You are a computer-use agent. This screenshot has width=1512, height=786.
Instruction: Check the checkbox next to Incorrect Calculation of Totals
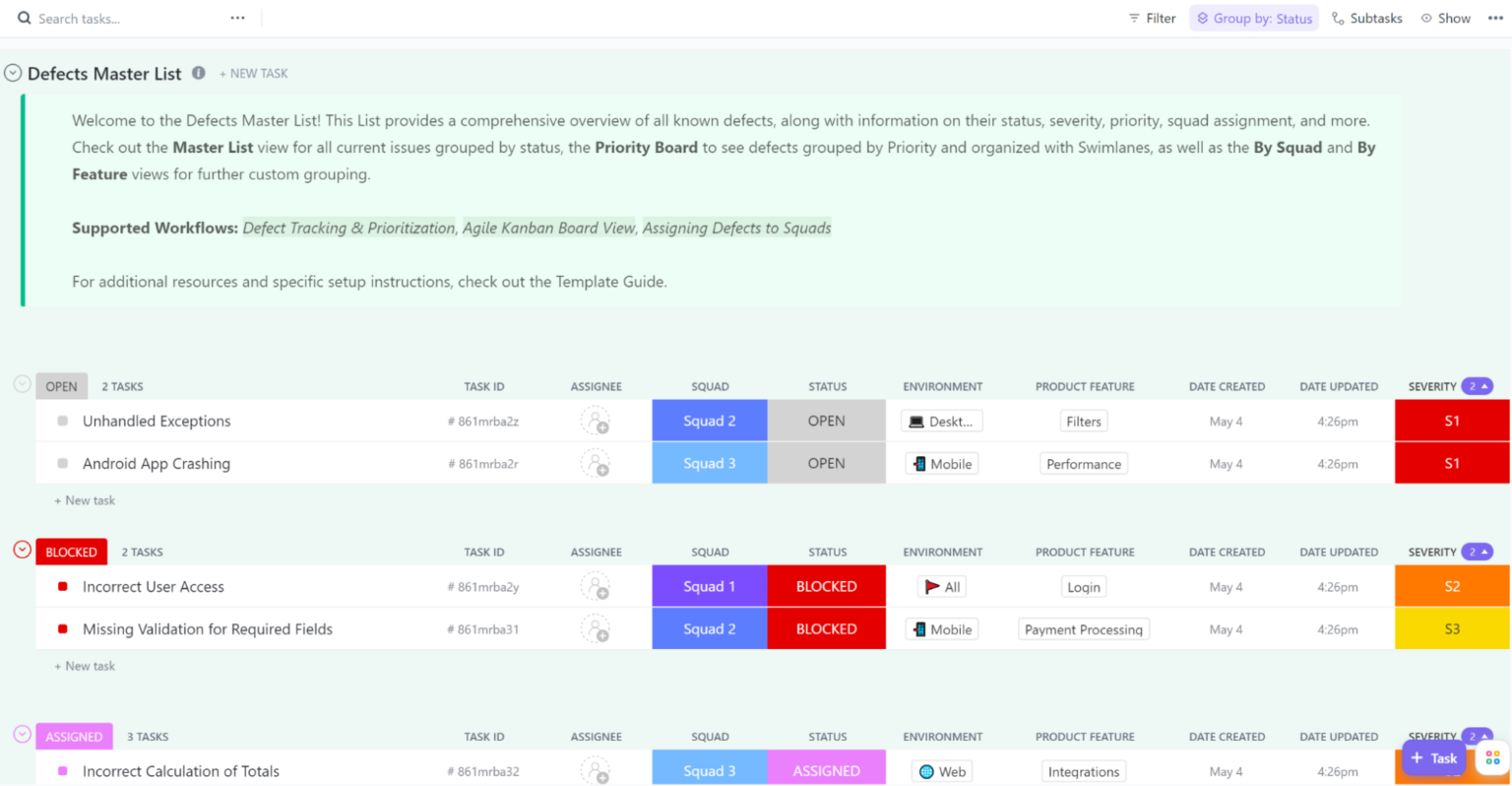click(61, 771)
